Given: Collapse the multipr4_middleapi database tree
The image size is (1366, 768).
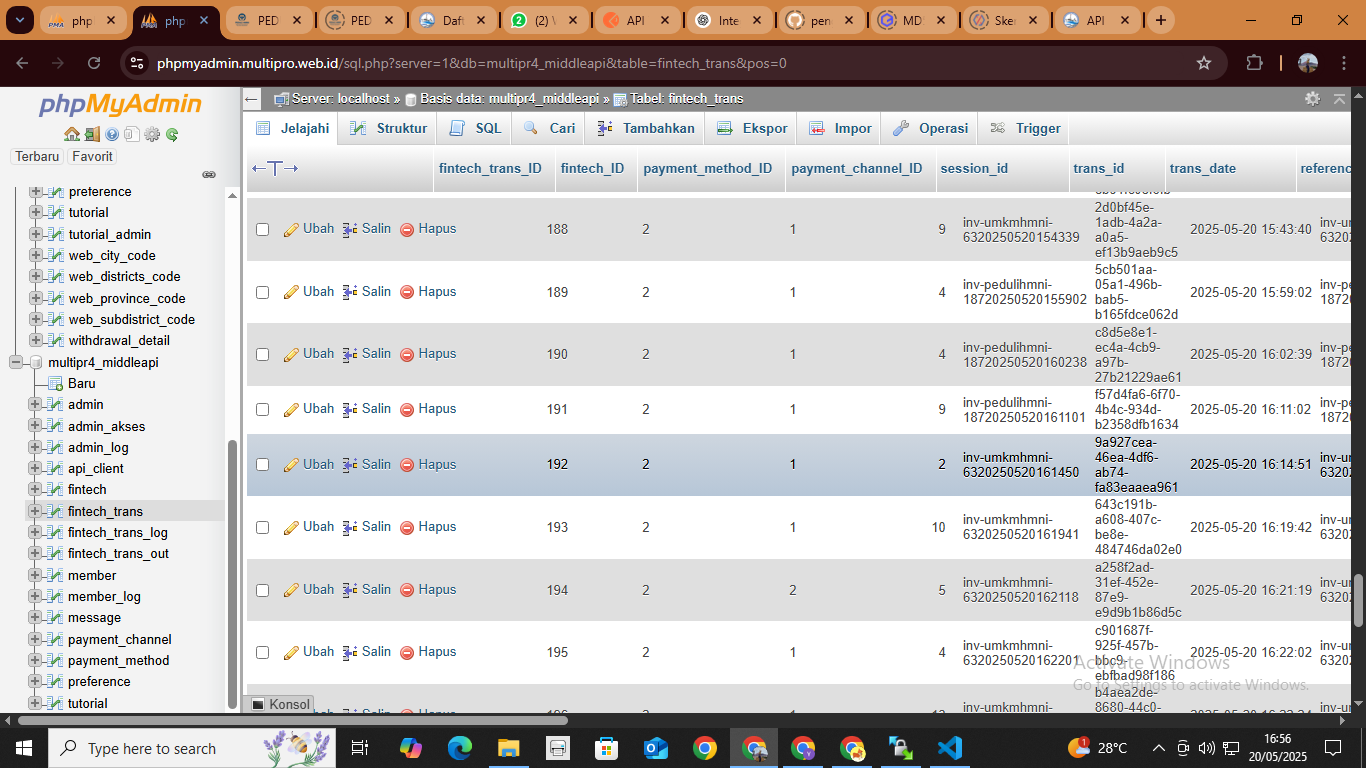Looking at the screenshot, I should tap(16, 362).
